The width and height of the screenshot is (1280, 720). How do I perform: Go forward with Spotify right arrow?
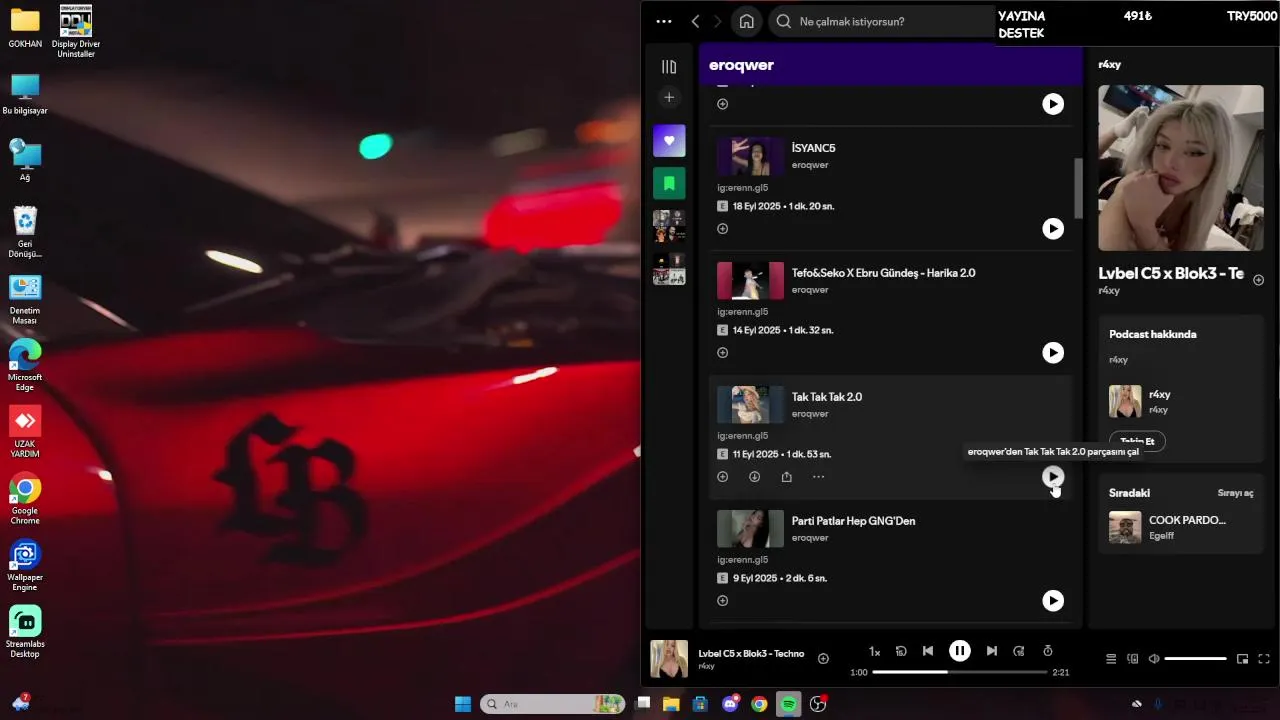pos(717,21)
